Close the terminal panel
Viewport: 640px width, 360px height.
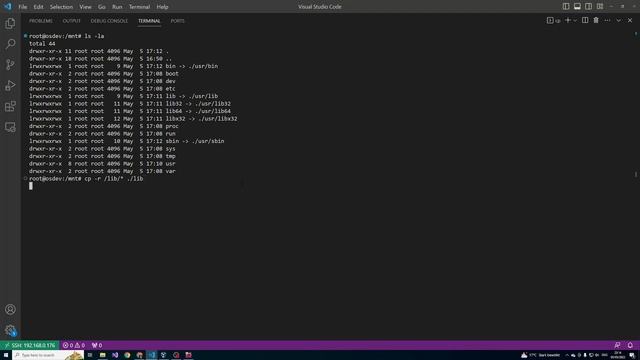(630, 20)
